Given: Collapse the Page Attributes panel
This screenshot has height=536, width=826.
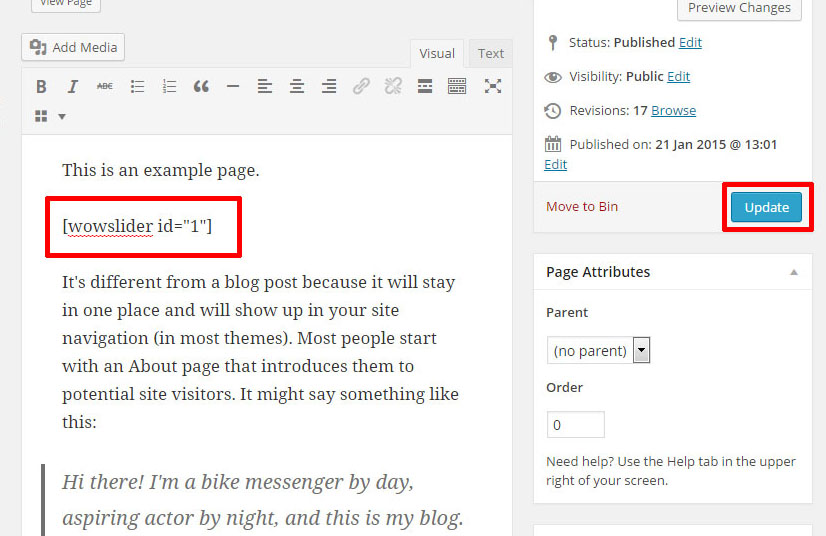Looking at the screenshot, I should click(794, 272).
